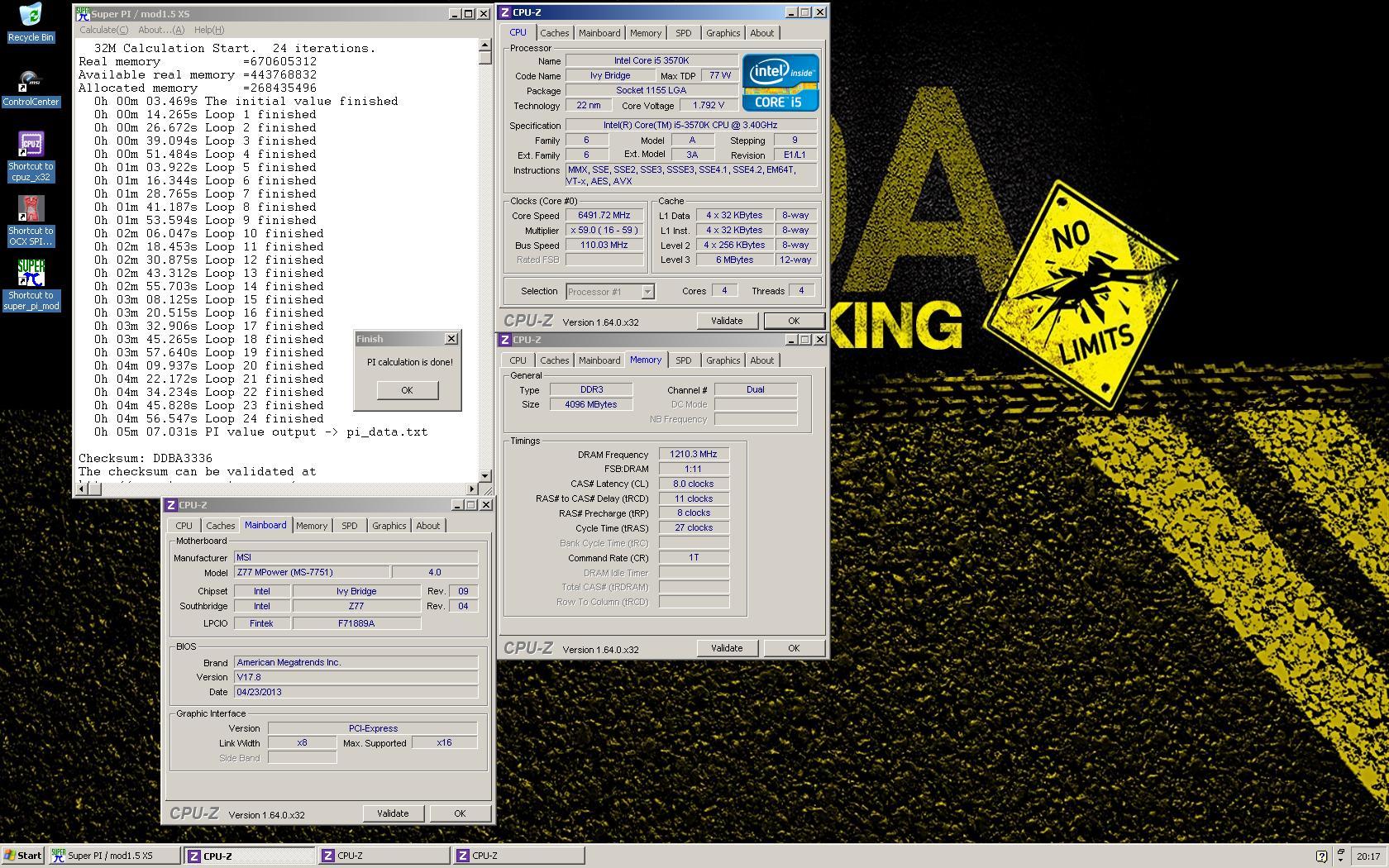Click the Z77 MPower model field
The height and width of the screenshot is (868, 1389).
pos(312,572)
